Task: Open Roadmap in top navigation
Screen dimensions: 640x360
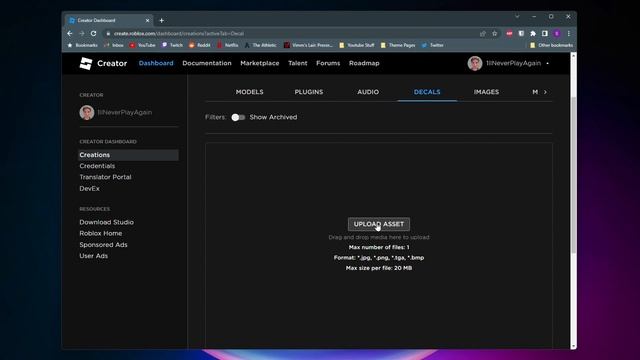Action: (x=364, y=63)
